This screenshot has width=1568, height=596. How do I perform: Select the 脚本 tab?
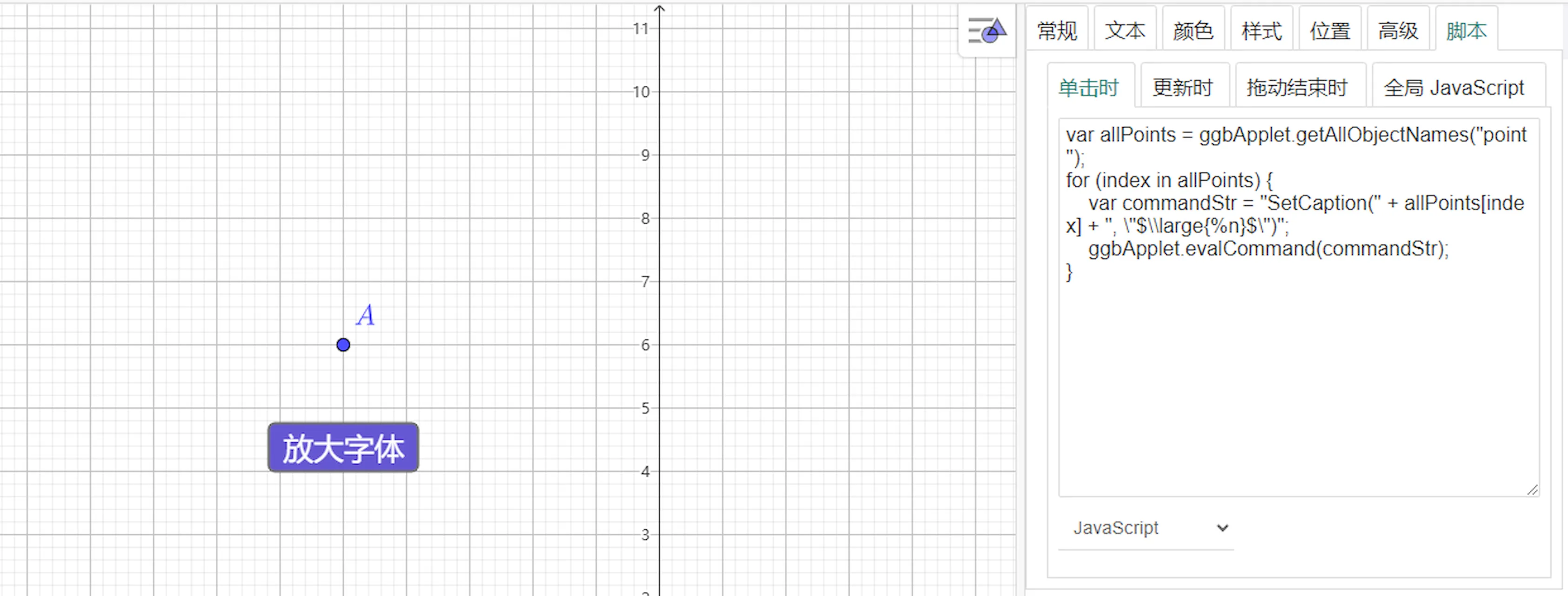coord(1466,30)
